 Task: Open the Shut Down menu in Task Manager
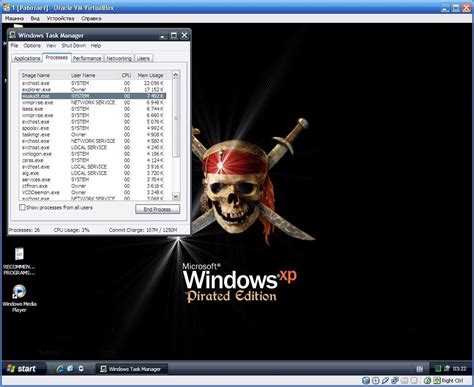click(x=73, y=45)
